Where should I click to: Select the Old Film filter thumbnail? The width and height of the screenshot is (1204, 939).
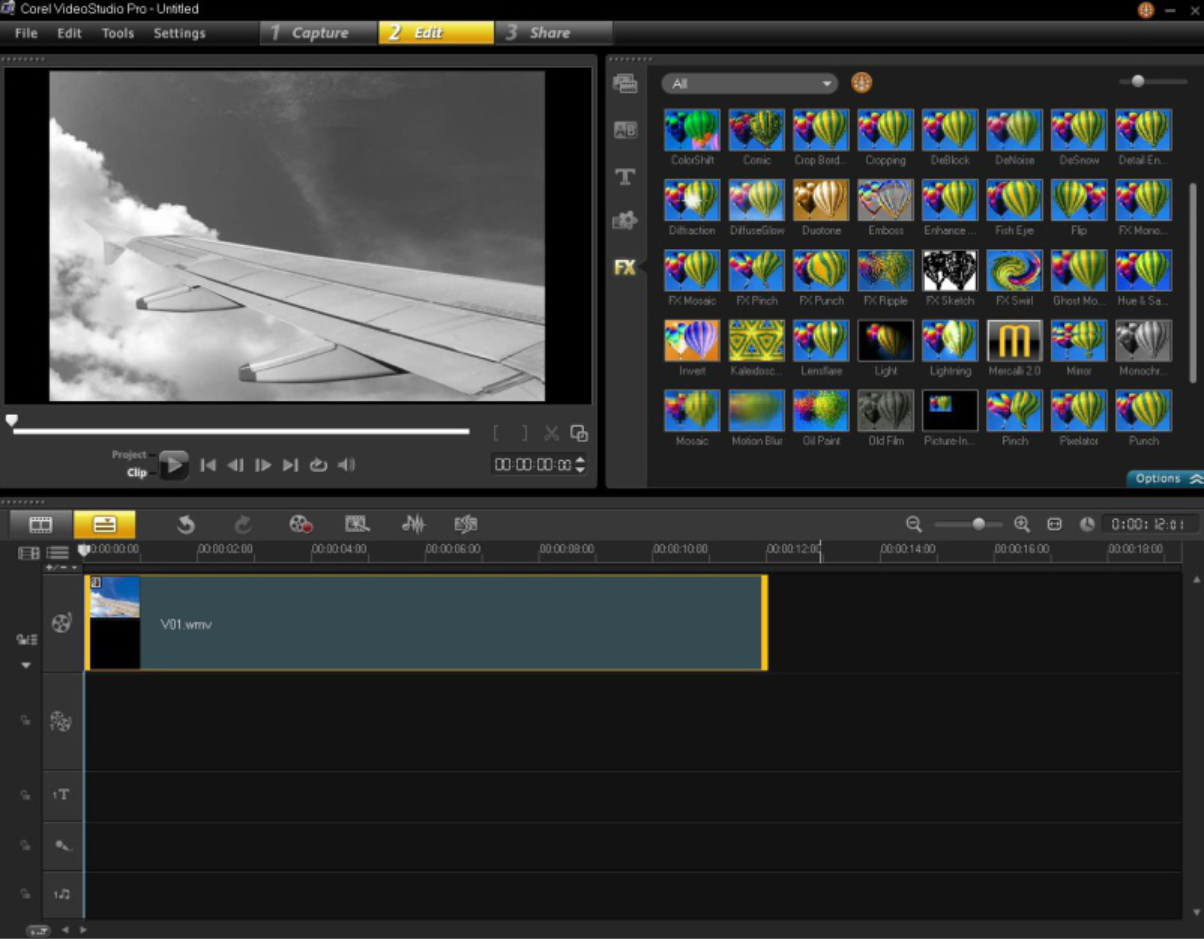coord(885,411)
